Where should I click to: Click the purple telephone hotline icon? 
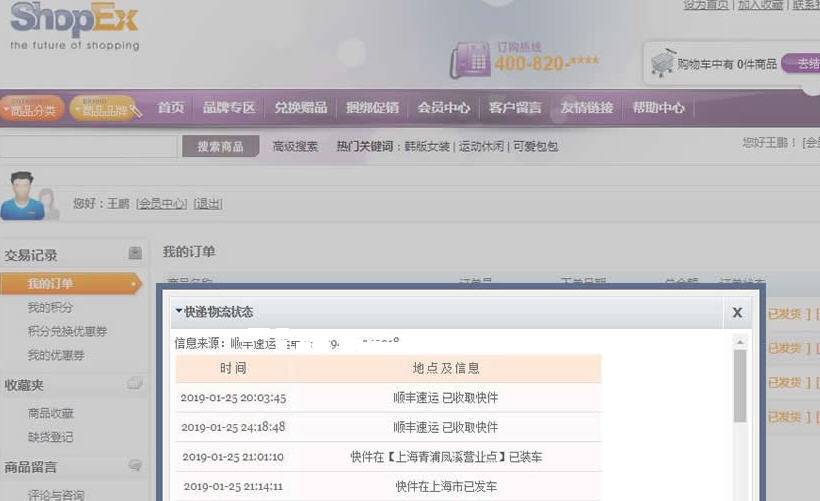coord(470,60)
